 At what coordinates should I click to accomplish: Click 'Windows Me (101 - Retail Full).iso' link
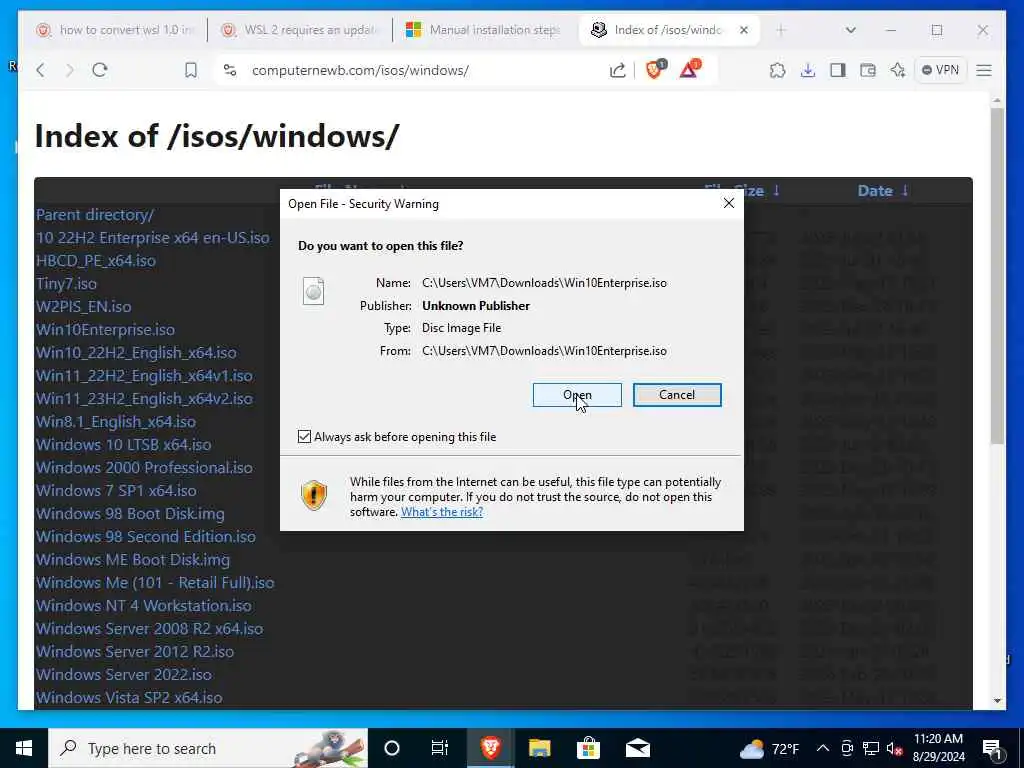pos(155,583)
